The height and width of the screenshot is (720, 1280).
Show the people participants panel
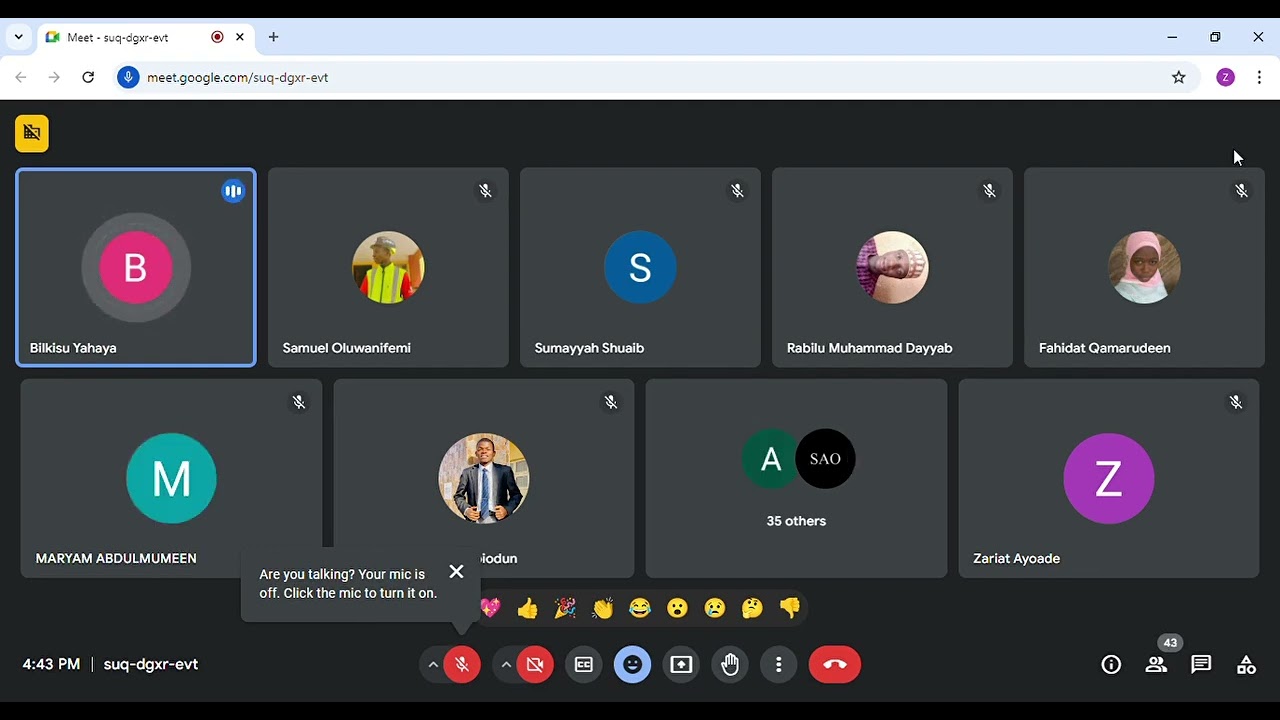point(1156,664)
